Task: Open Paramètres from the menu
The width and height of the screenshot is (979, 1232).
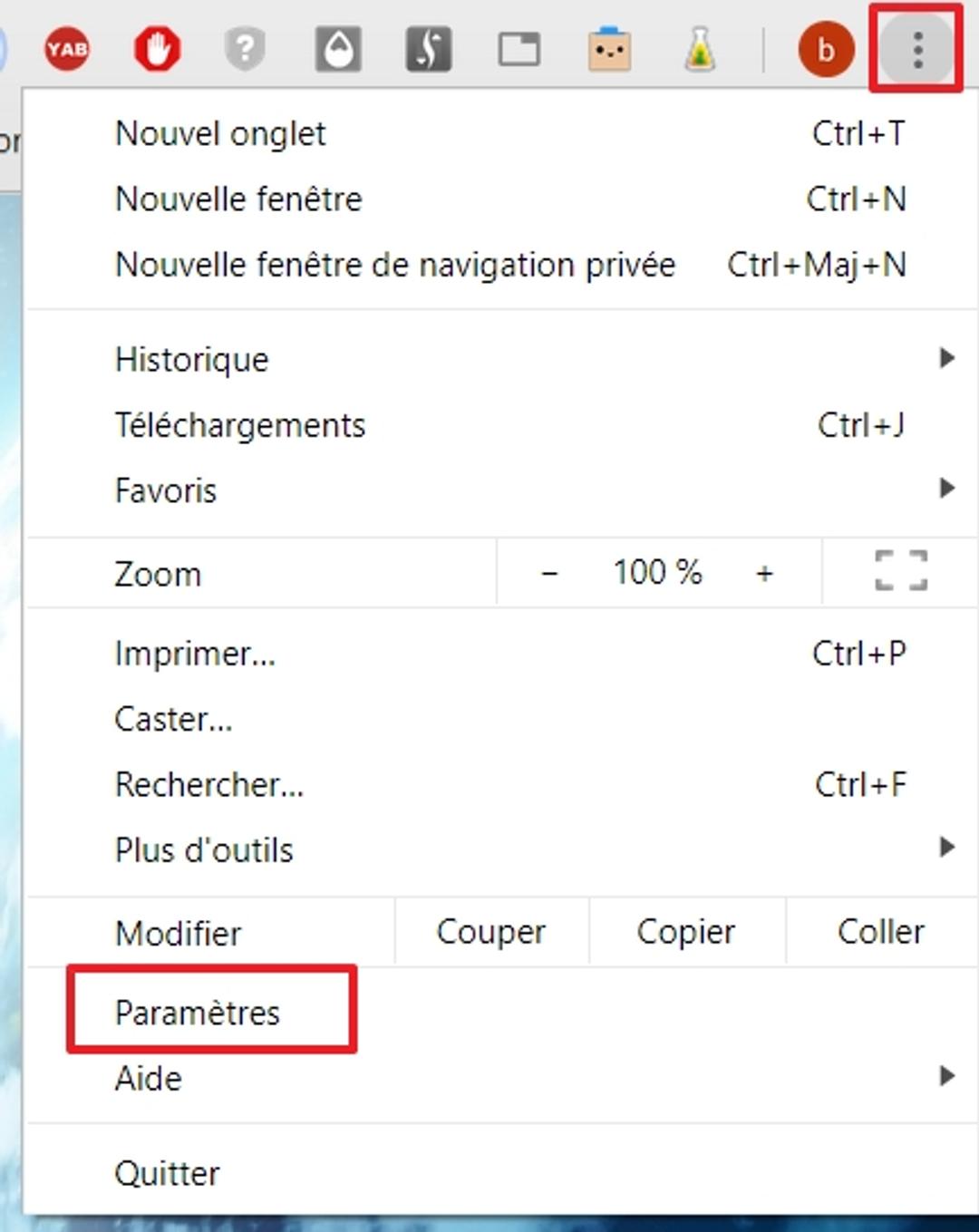Action: coord(198,1013)
